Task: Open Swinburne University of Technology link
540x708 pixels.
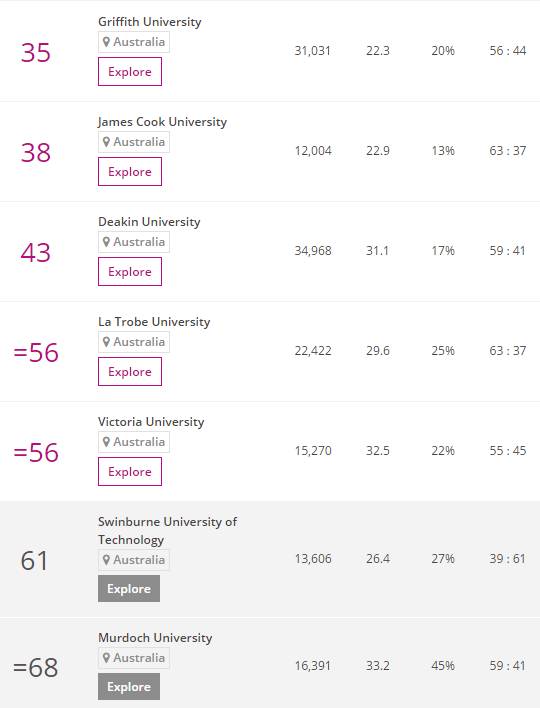Action: tap(168, 531)
